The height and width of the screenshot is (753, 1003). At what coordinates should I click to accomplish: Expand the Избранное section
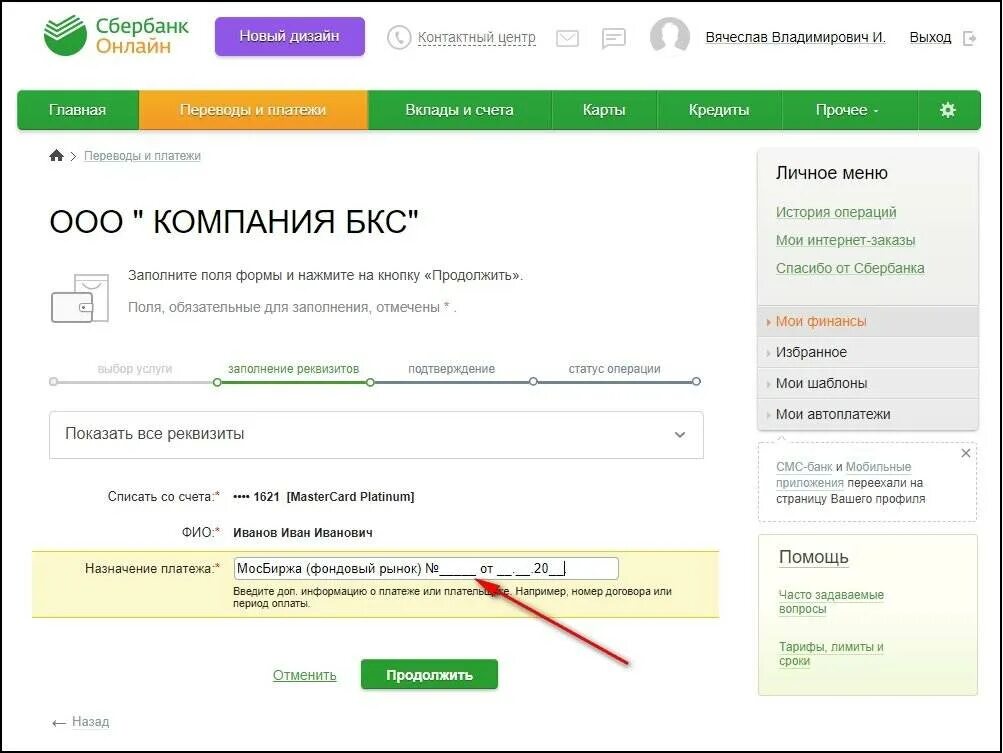868,353
